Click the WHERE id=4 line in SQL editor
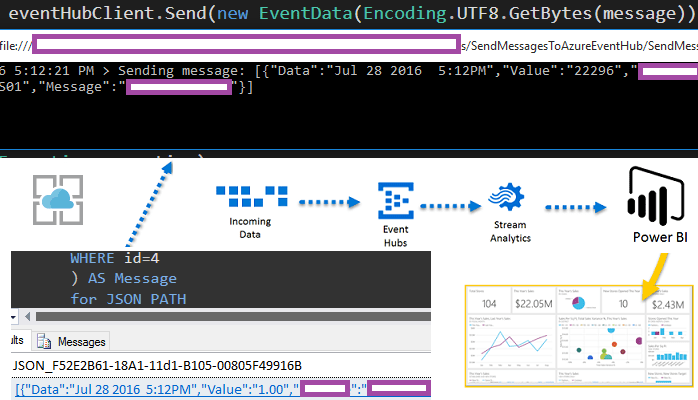Viewport: 698px width, 400px height. 112,258
